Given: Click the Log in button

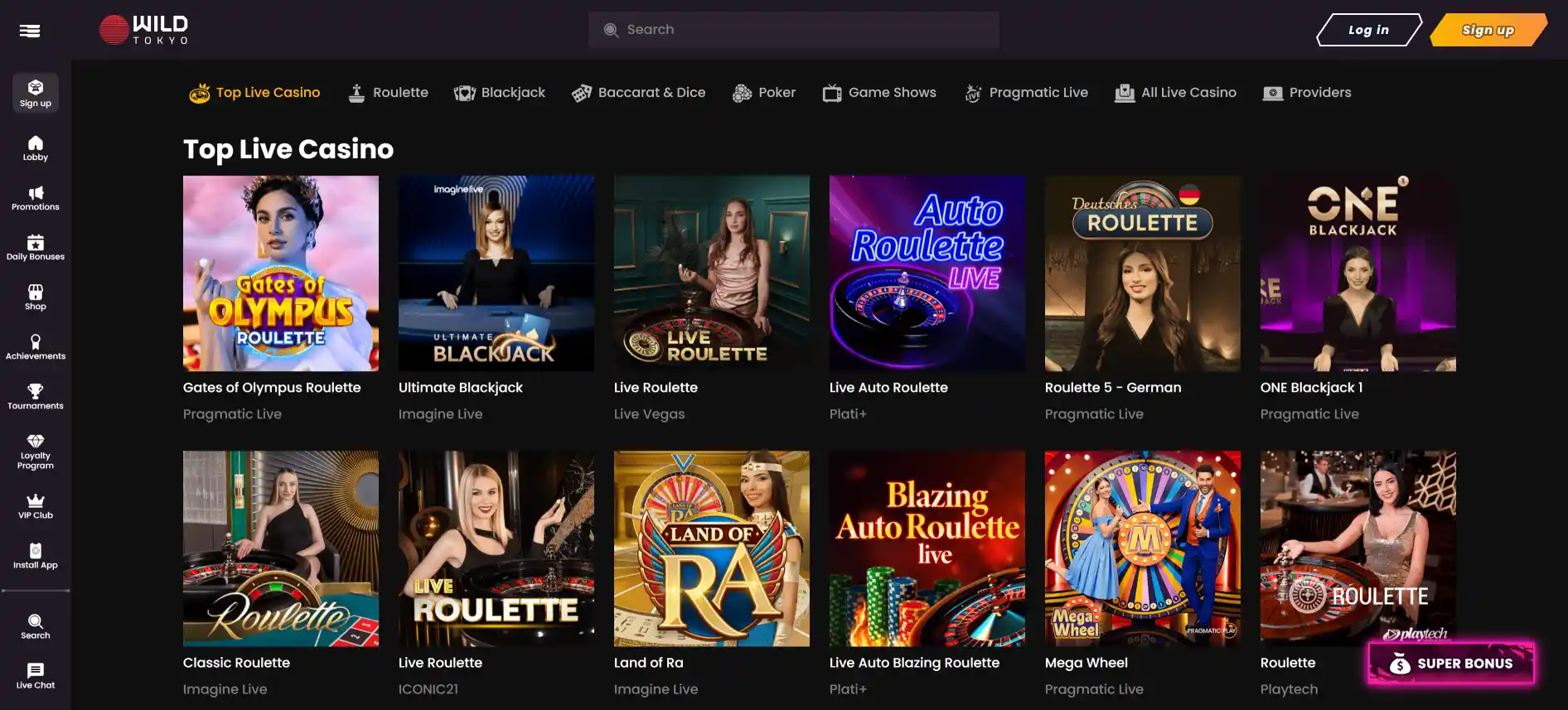Looking at the screenshot, I should point(1368,30).
